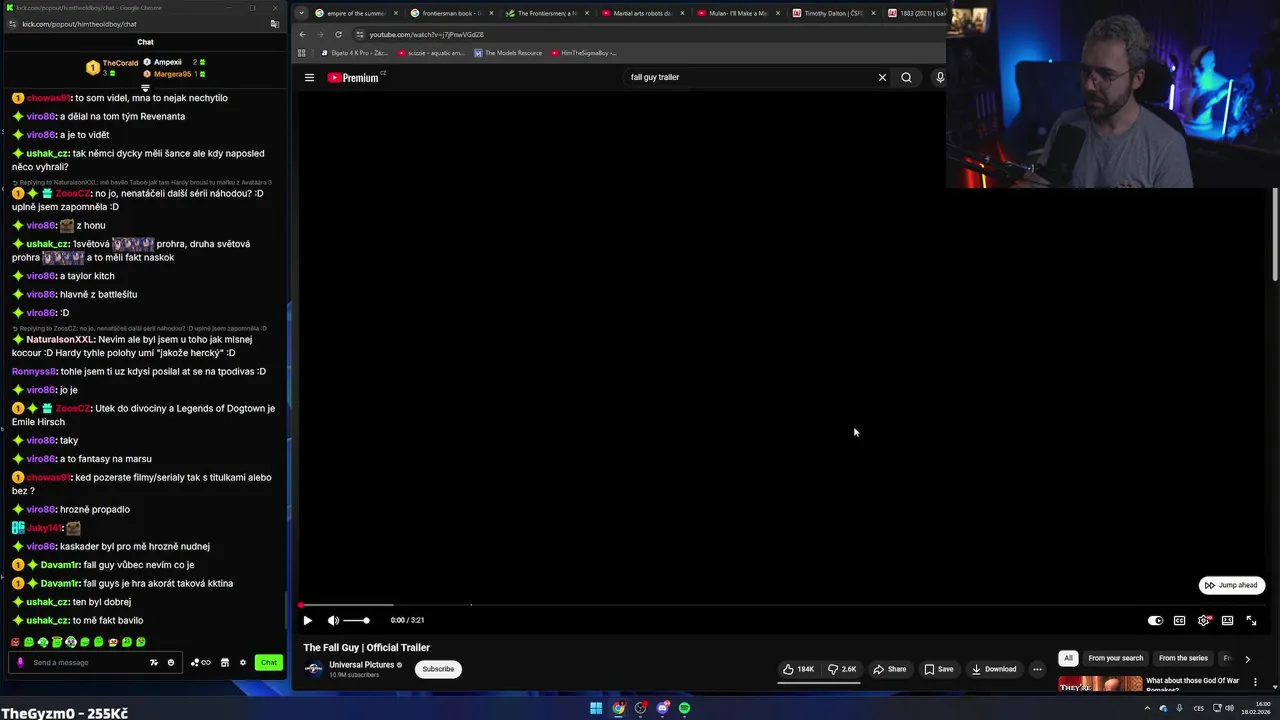Open chat identity badge in input box
This screenshot has width=1280, height=720.
20,662
